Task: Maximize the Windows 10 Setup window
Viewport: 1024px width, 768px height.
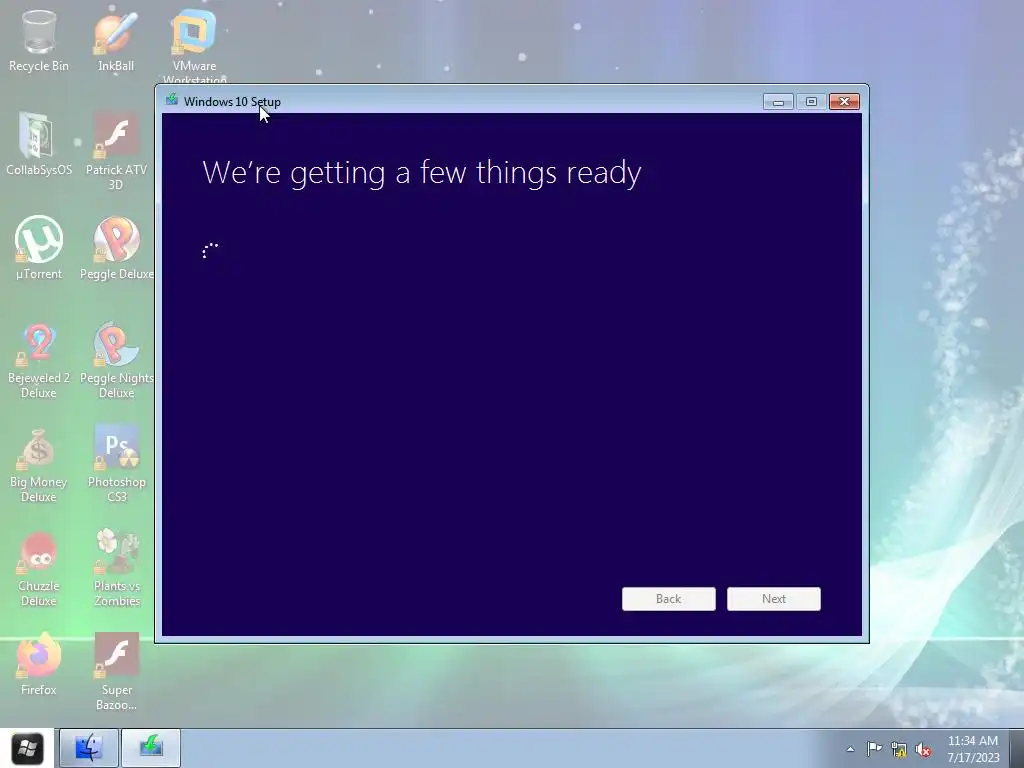Action: pos(811,102)
